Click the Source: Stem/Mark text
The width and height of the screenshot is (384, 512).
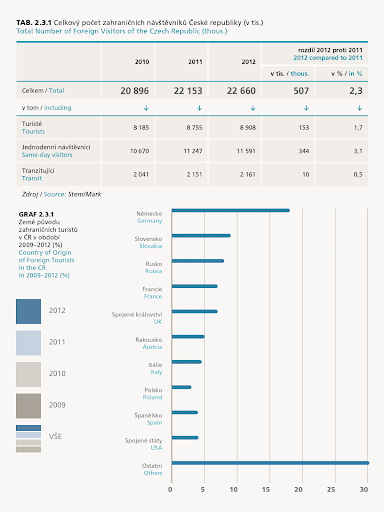72,194
